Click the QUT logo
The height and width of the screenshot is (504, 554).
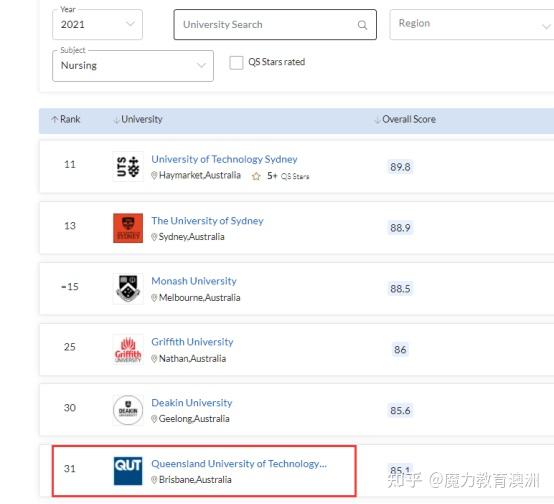click(x=128, y=471)
